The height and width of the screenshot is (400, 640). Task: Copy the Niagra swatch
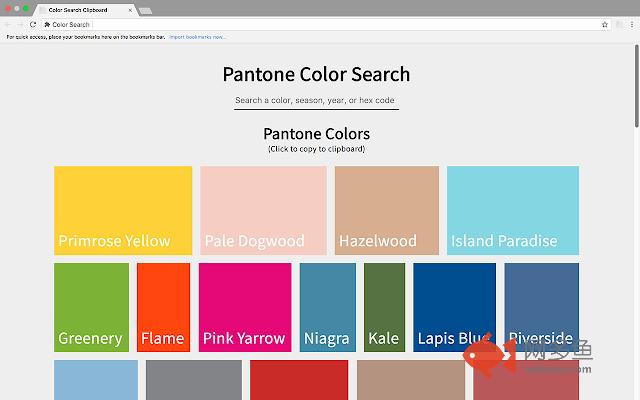328,307
